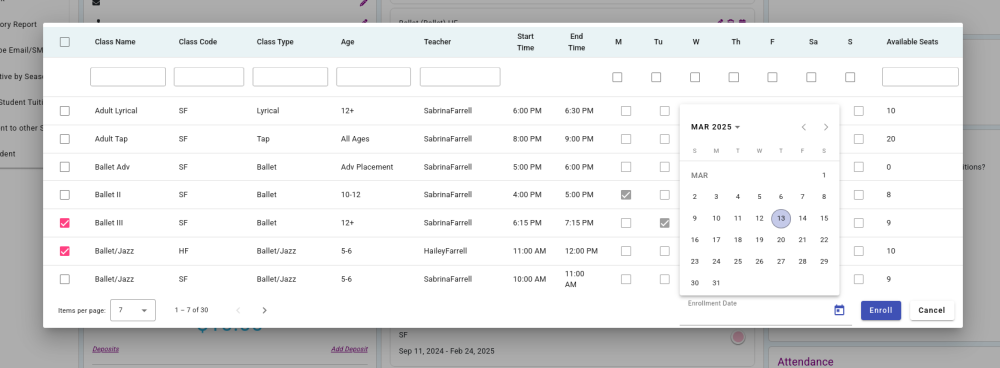Viewport: 1000px width, 368px height.
Task: Select the Ballet II row checkbox
Action: (x=64, y=195)
